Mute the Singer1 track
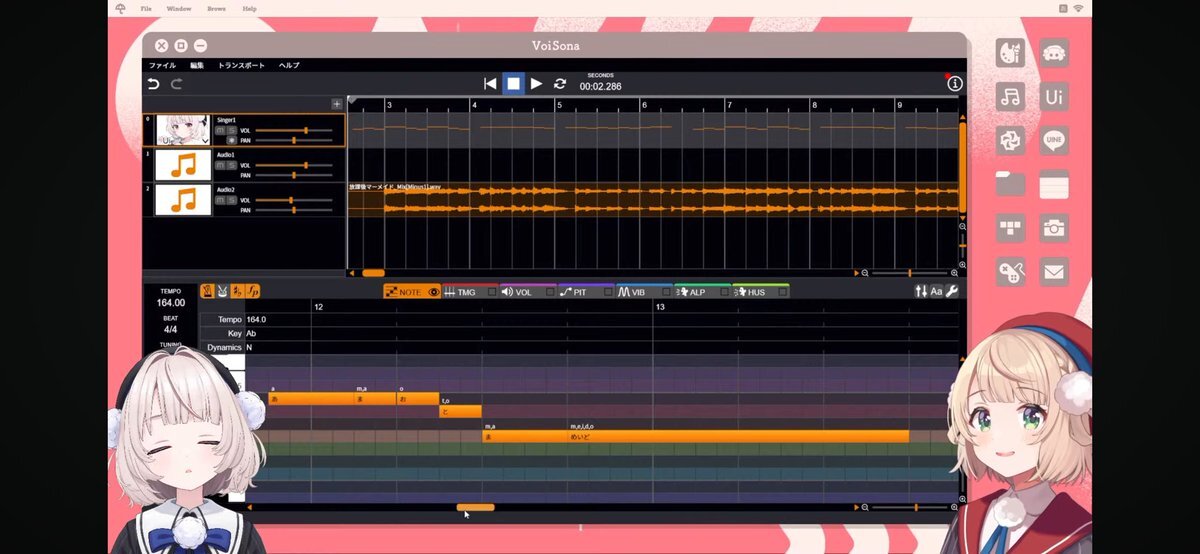Viewport: 1200px width, 554px height. pos(221,130)
